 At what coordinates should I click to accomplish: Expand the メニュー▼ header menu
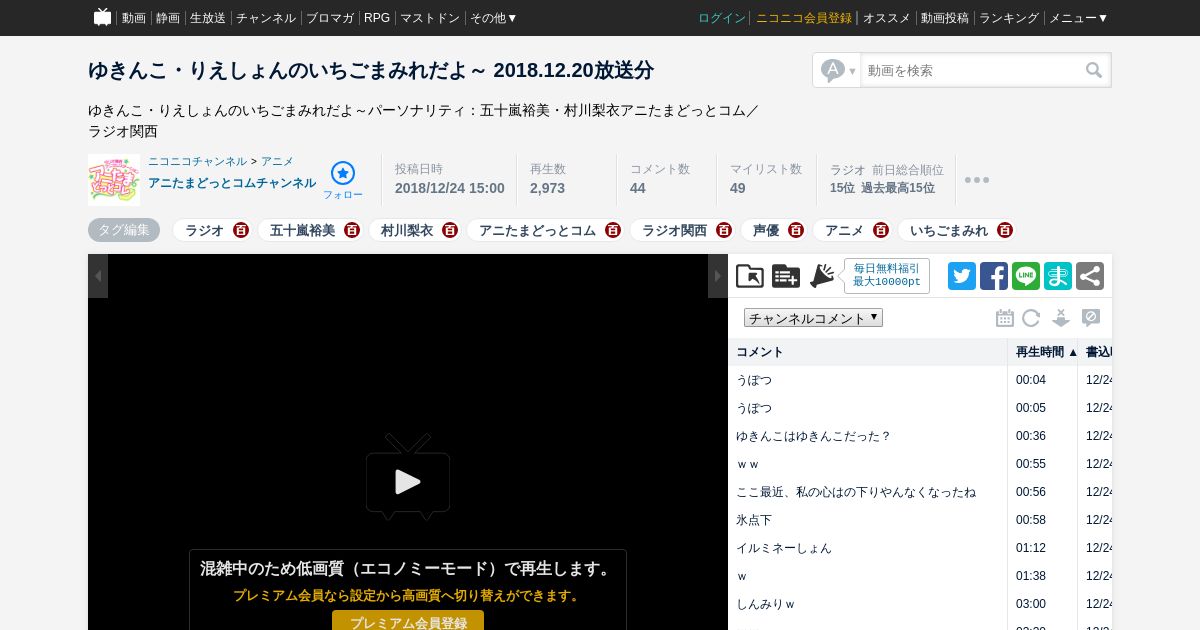click(x=1078, y=18)
